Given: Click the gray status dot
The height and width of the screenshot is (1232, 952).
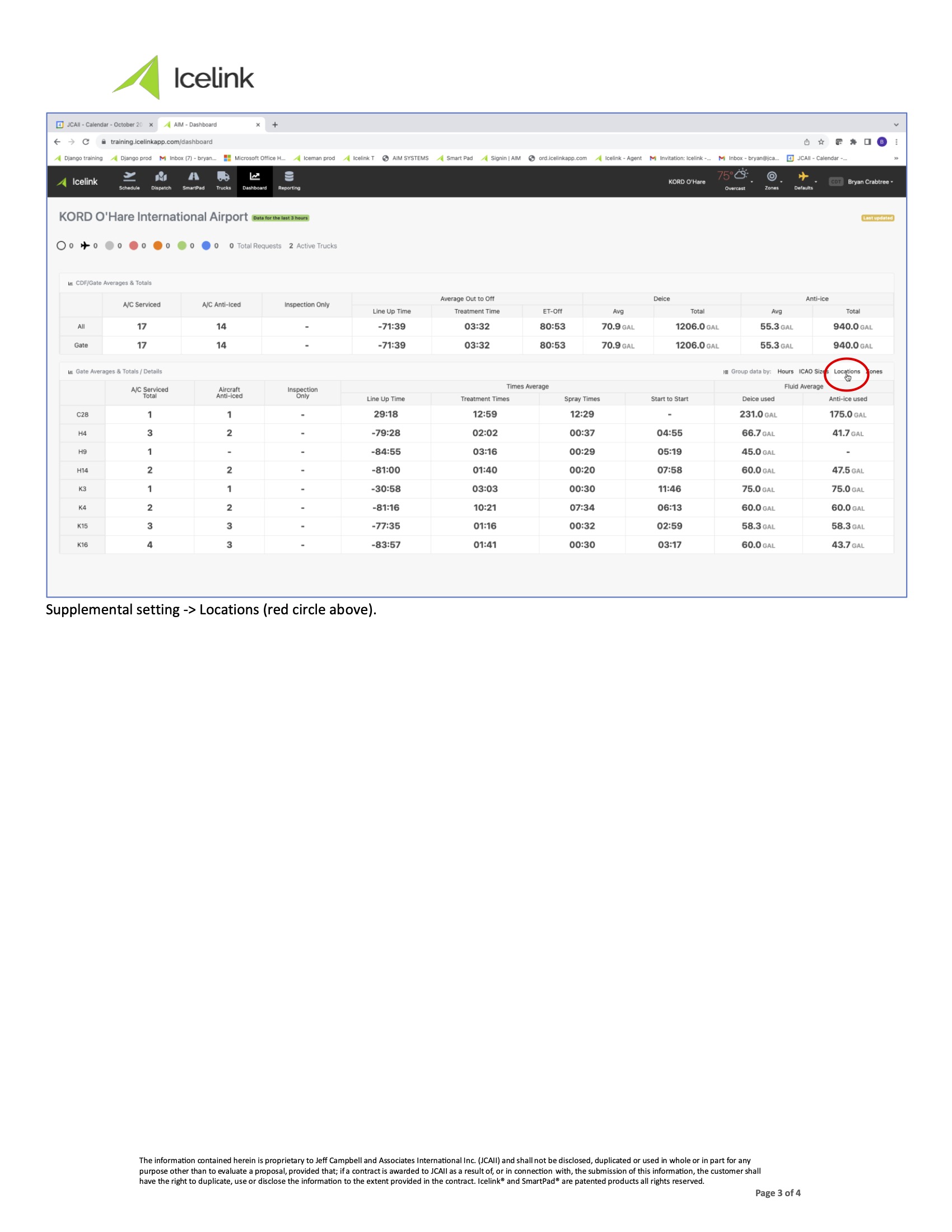Looking at the screenshot, I should pyautogui.click(x=109, y=245).
